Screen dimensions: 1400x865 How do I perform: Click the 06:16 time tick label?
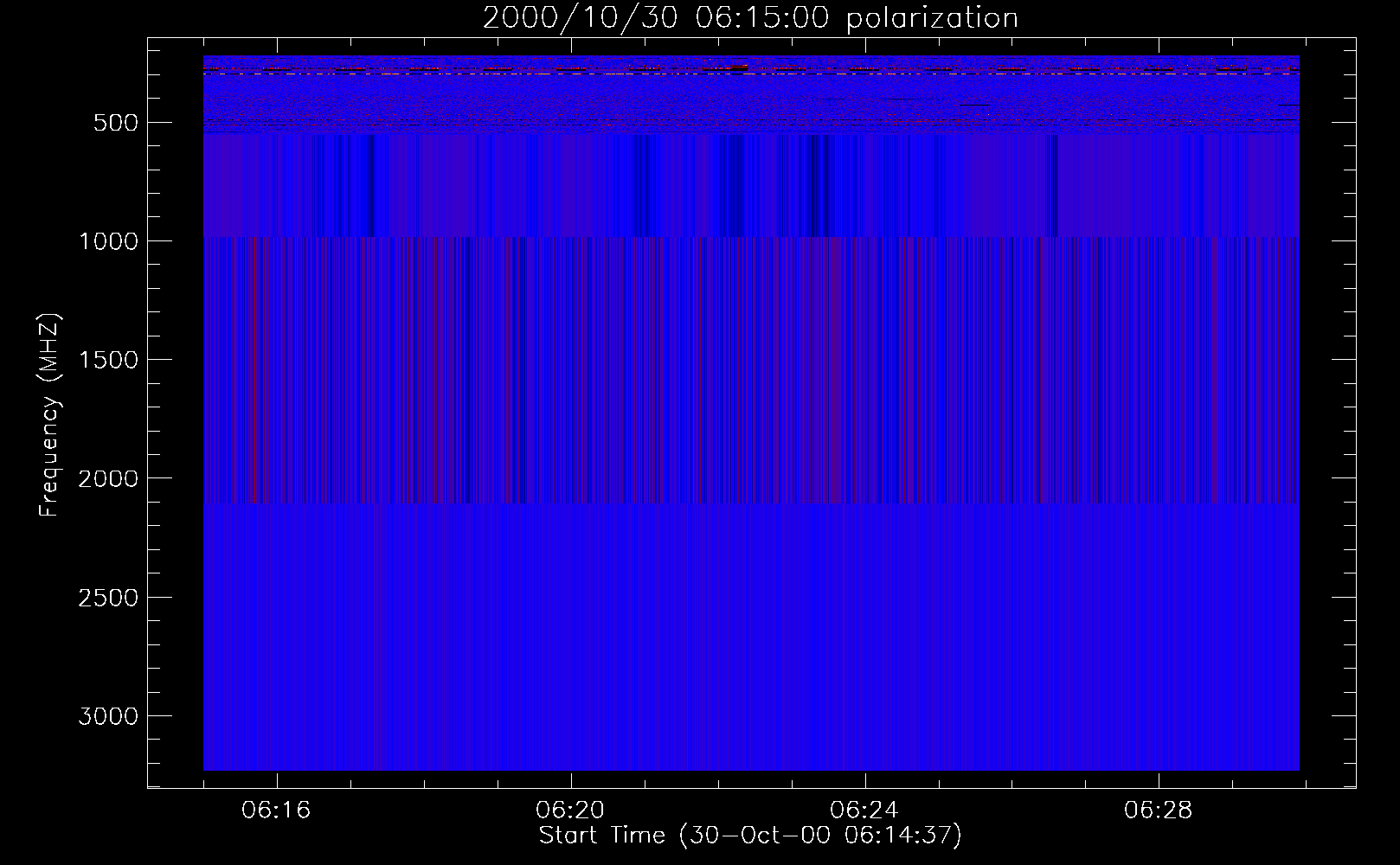point(276,811)
